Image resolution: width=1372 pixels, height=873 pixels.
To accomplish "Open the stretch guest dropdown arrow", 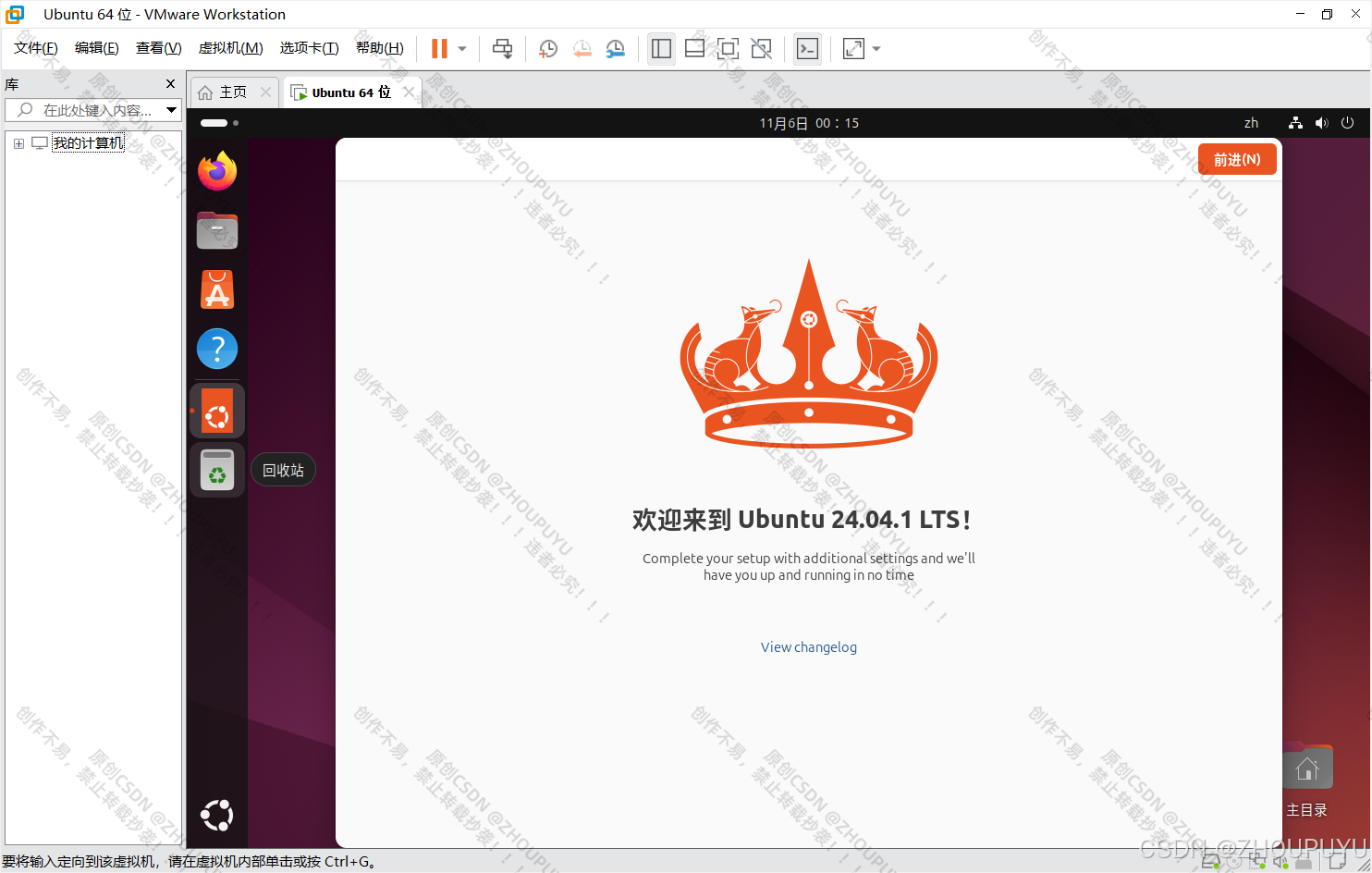I will [x=876, y=49].
